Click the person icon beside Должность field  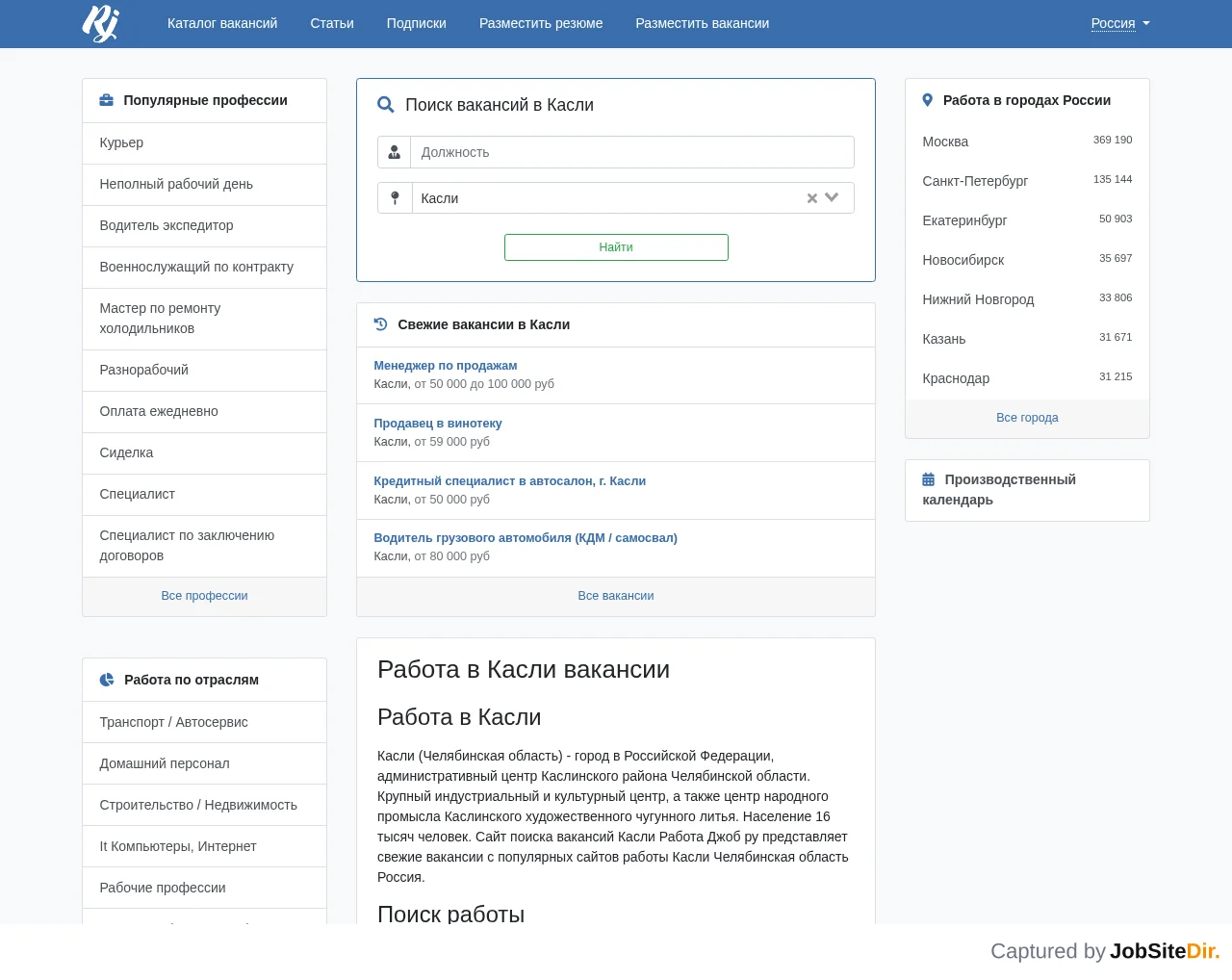(395, 152)
